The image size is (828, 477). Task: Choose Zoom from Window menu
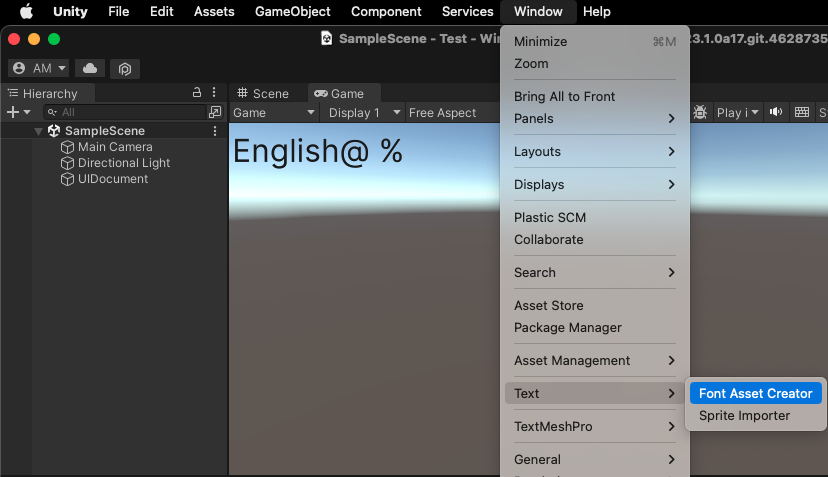click(595, 63)
